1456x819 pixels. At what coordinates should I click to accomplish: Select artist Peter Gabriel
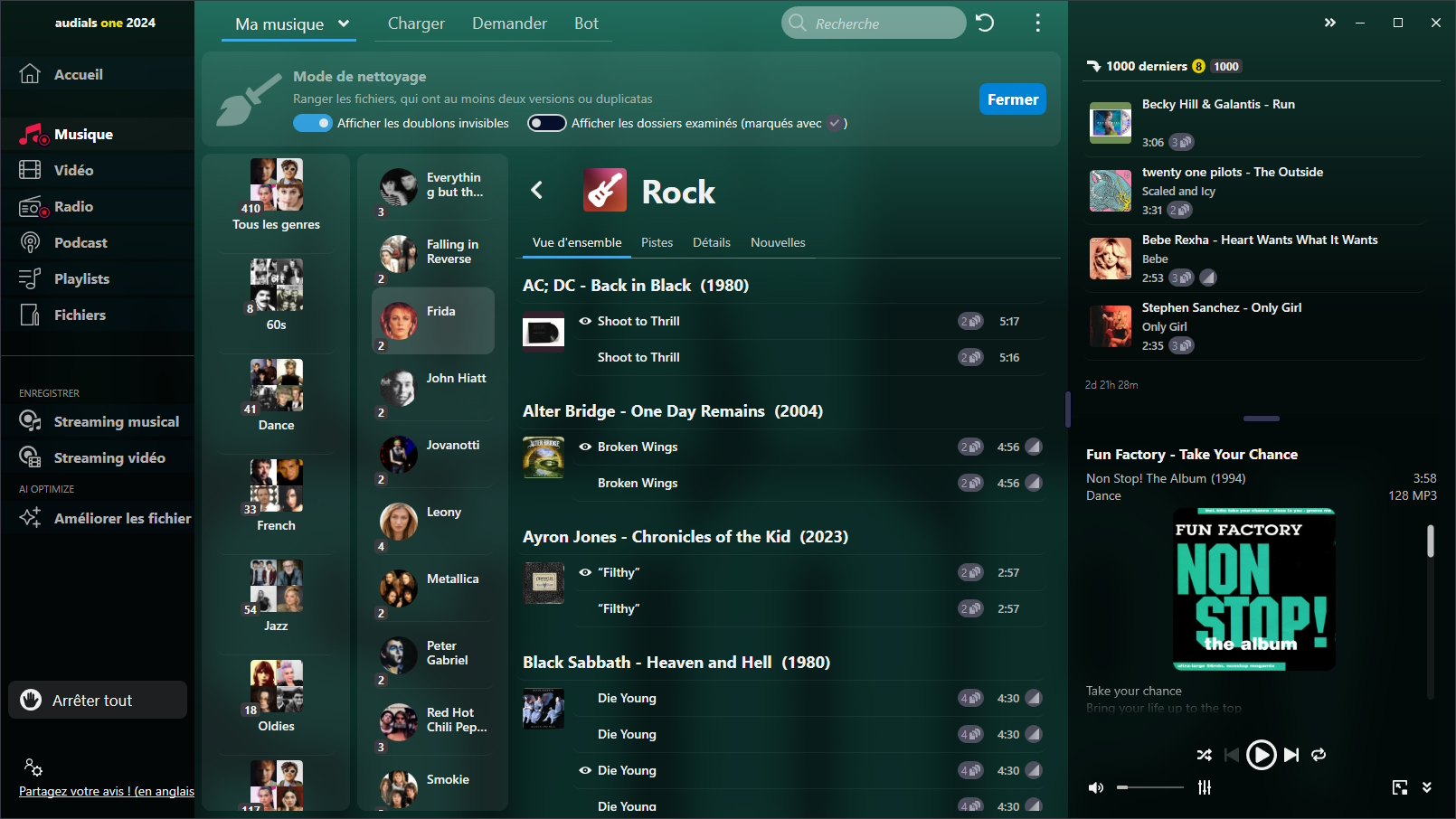[433, 655]
